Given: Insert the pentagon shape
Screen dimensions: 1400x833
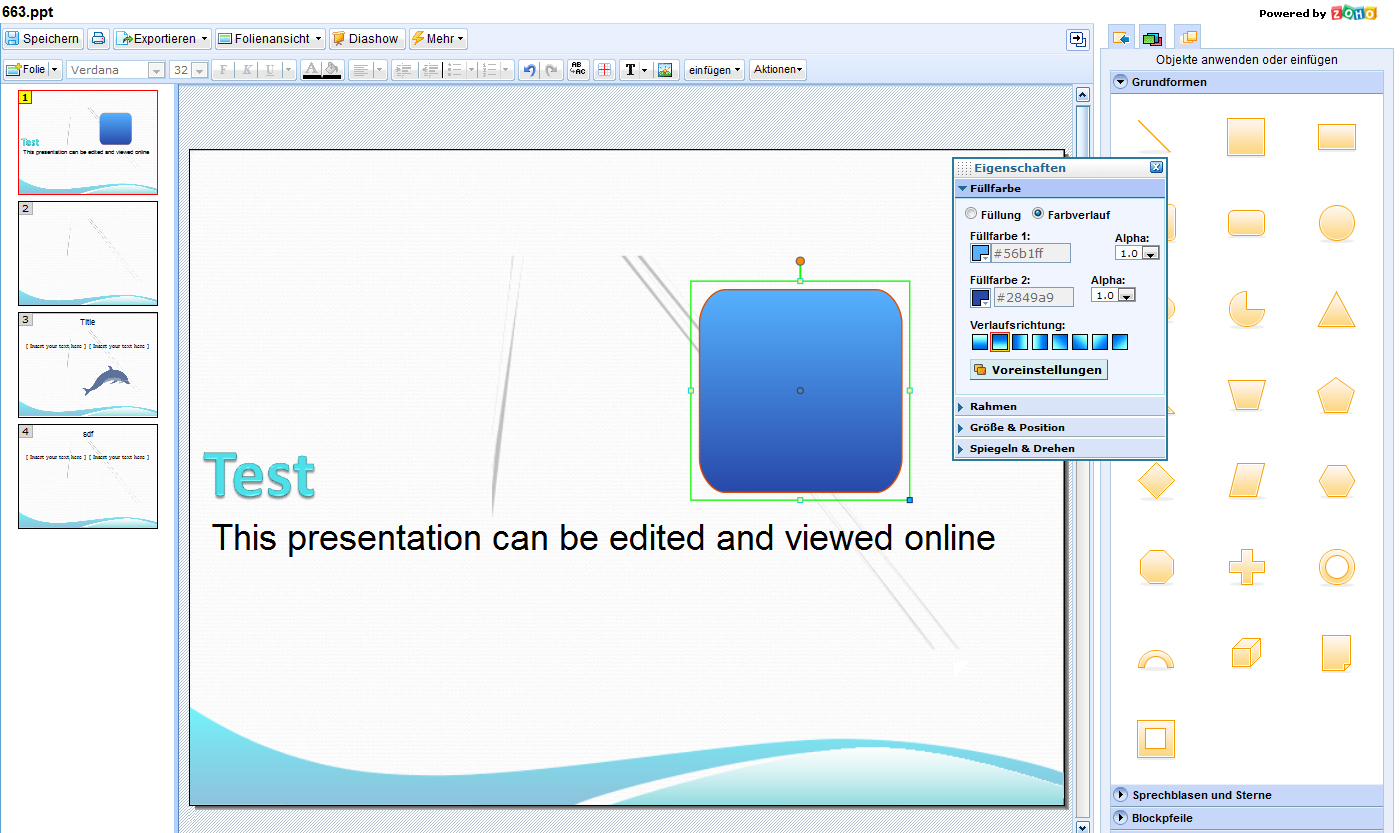Looking at the screenshot, I should (x=1337, y=396).
